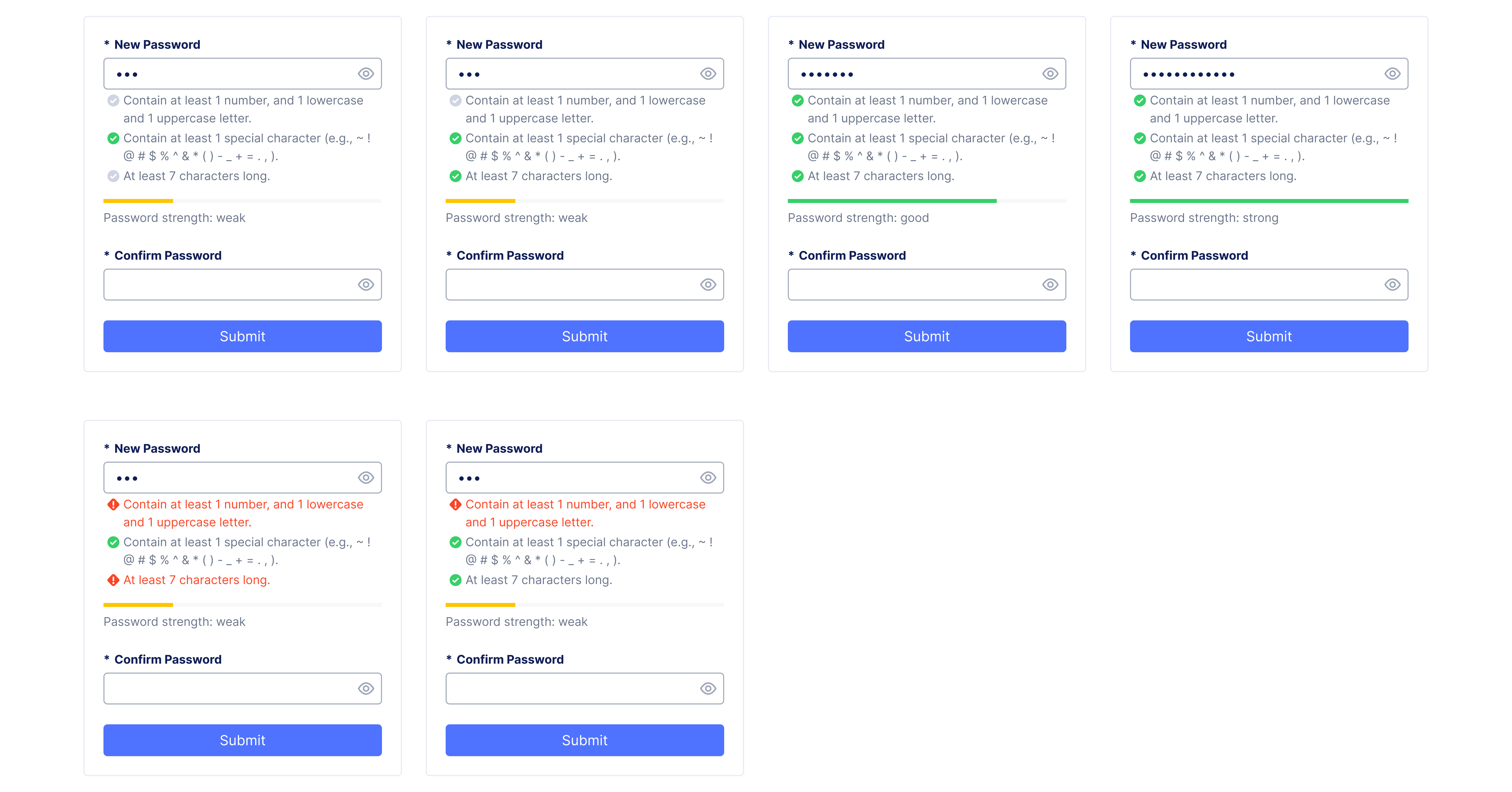Reveal New Password in the good-strength card

pos(1049,74)
